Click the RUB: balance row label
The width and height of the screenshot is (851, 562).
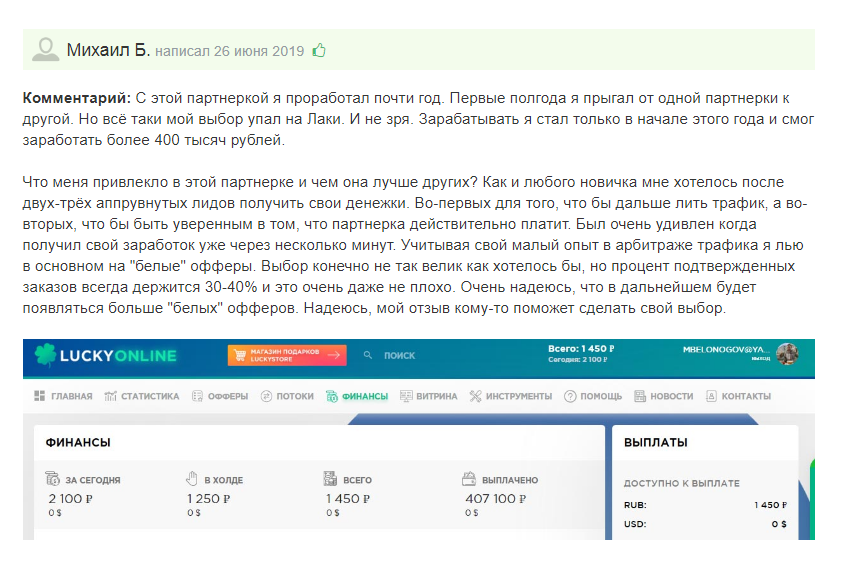coord(635,505)
